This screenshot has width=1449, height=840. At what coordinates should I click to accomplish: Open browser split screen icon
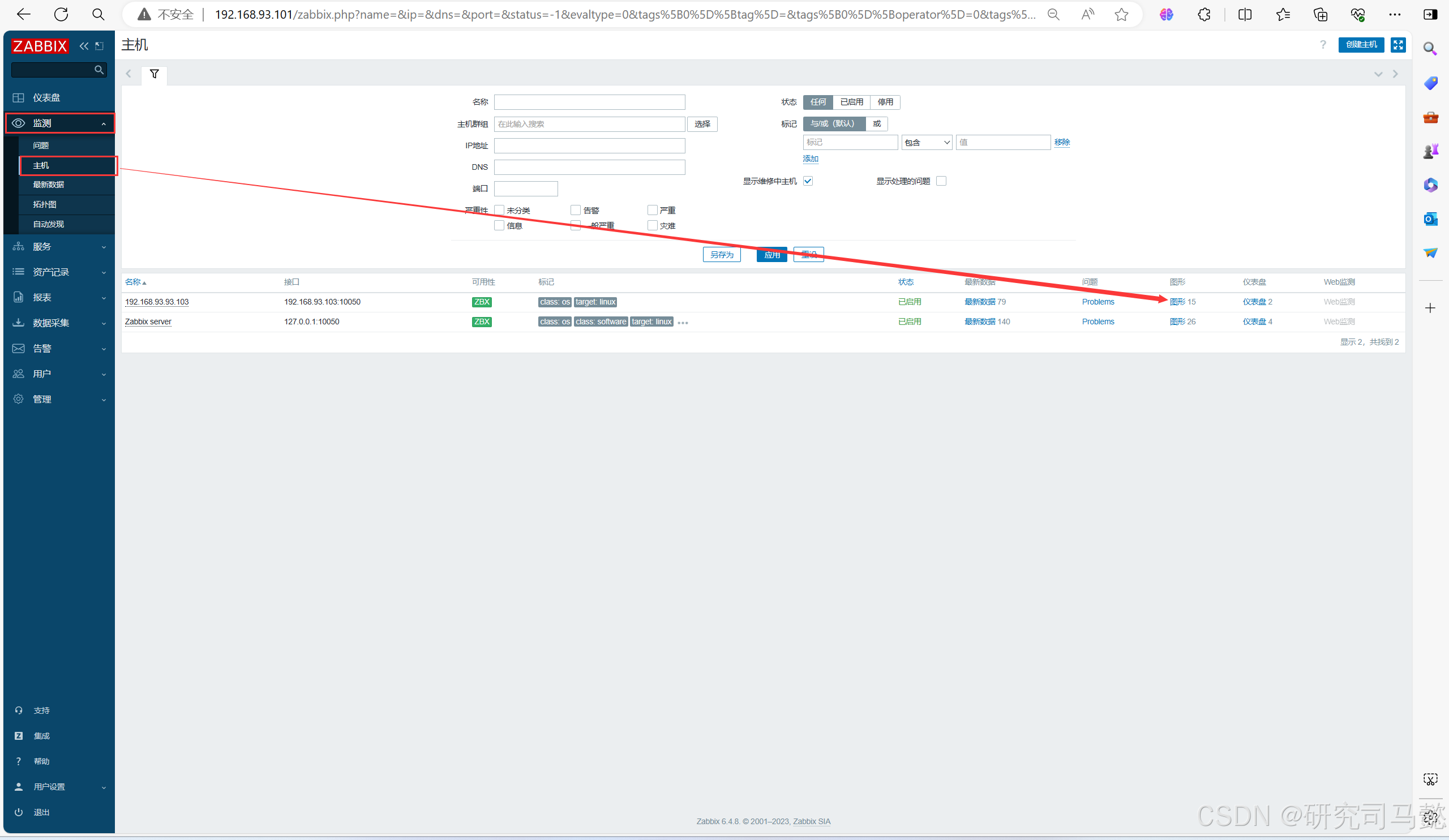(1244, 14)
